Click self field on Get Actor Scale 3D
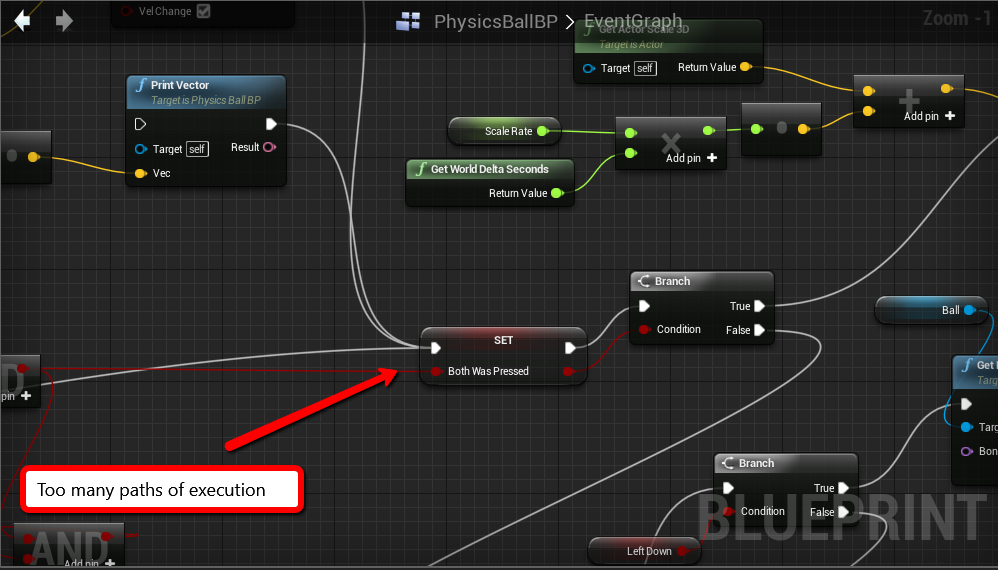The height and width of the screenshot is (570, 998). 645,68
